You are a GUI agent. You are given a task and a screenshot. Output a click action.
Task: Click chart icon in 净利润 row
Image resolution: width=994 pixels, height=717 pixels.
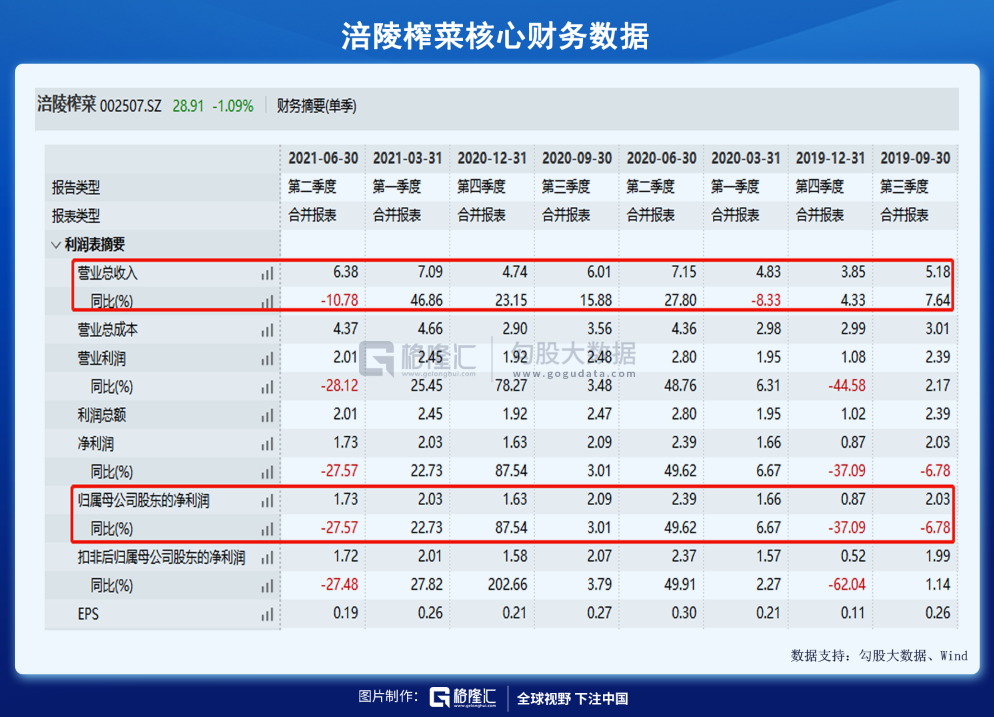click(x=267, y=444)
